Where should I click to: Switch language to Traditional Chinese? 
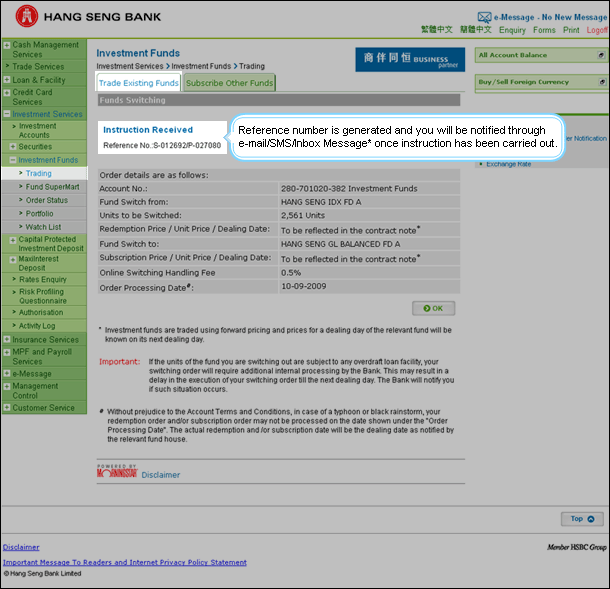[436, 30]
